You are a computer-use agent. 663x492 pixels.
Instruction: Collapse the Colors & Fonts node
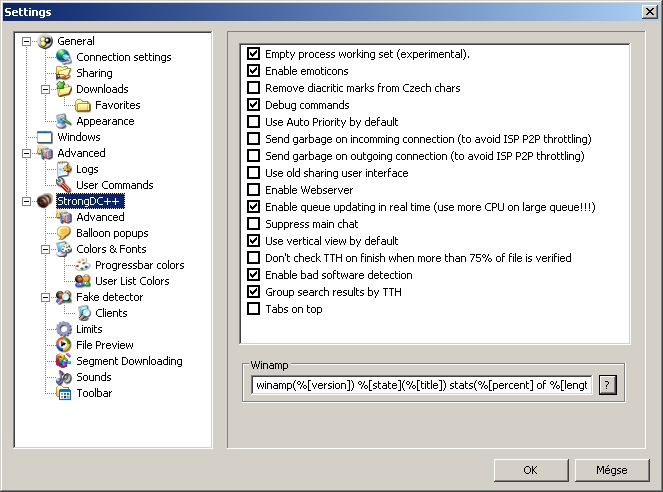coord(46,249)
